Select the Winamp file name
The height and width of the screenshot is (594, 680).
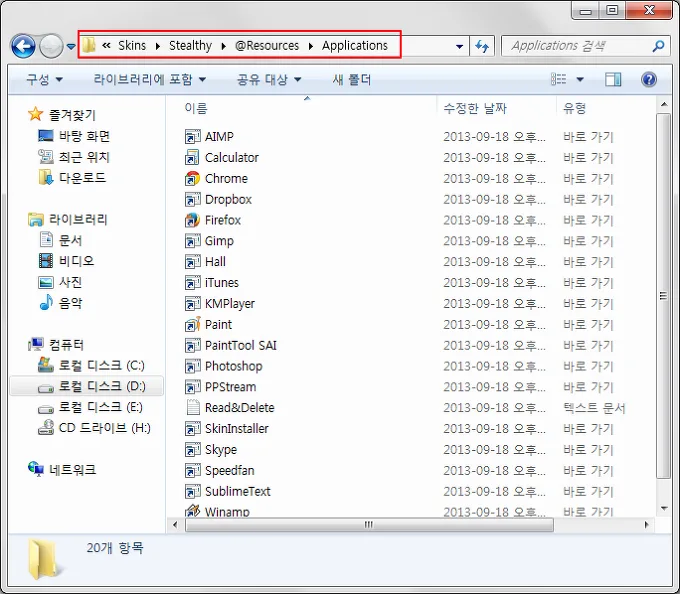click(x=227, y=512)
